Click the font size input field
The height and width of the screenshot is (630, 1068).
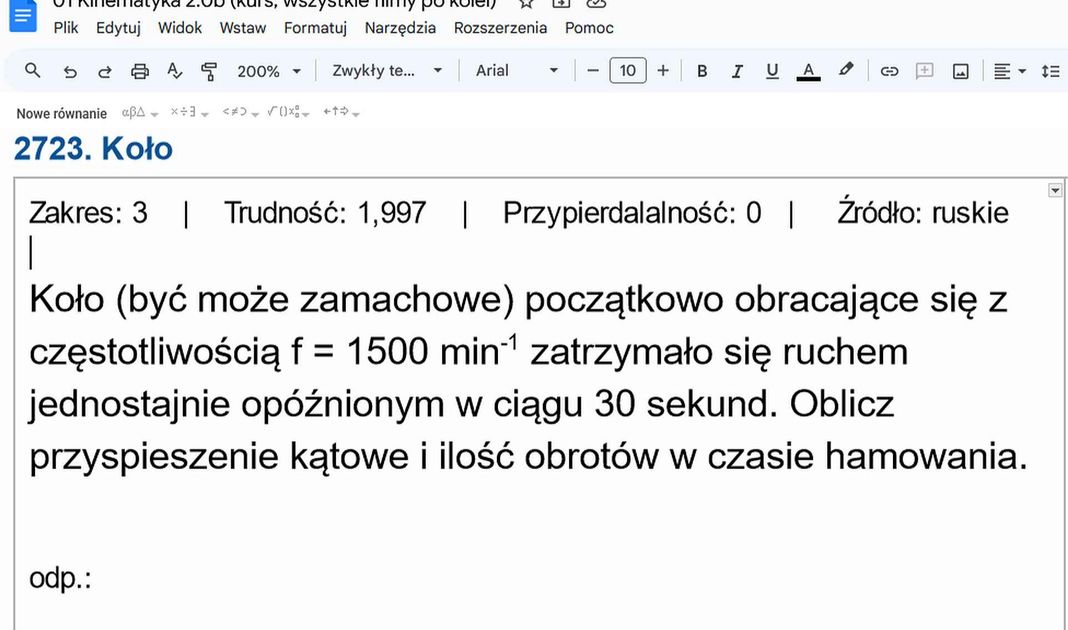click(x=627, y=71)
